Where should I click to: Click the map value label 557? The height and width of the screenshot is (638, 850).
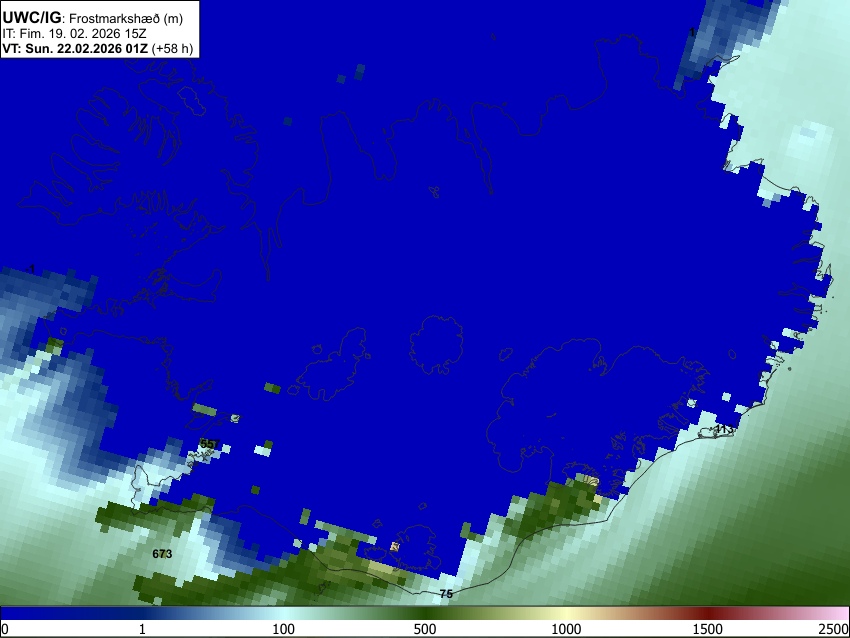209,444
